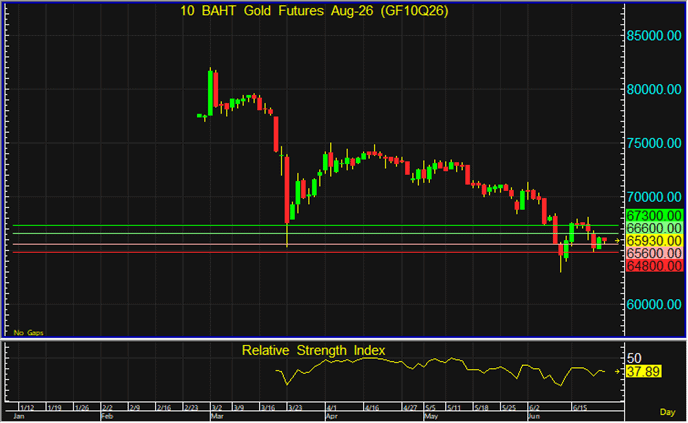Select the 2/2 date label
The width and height of the screenshot is (688, 423).
click(107, 408)
